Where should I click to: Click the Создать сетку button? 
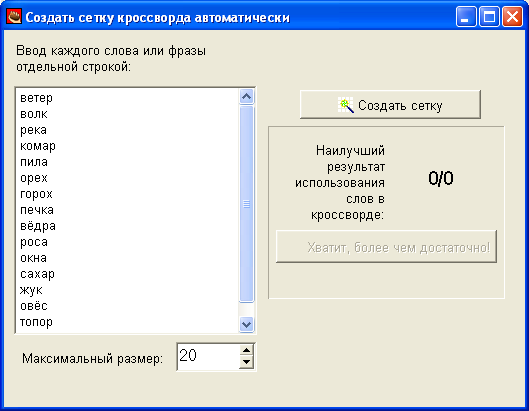pos(390,104)
